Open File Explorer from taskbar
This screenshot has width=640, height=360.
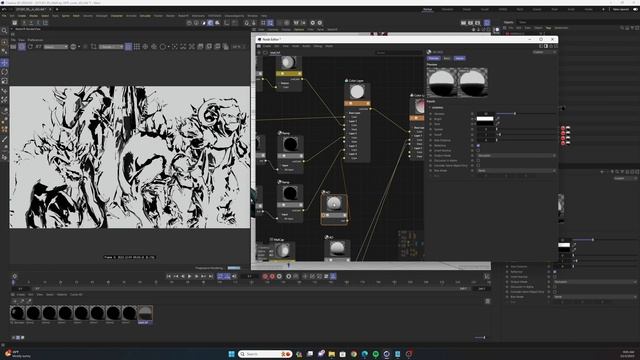(x=331, y=354)
